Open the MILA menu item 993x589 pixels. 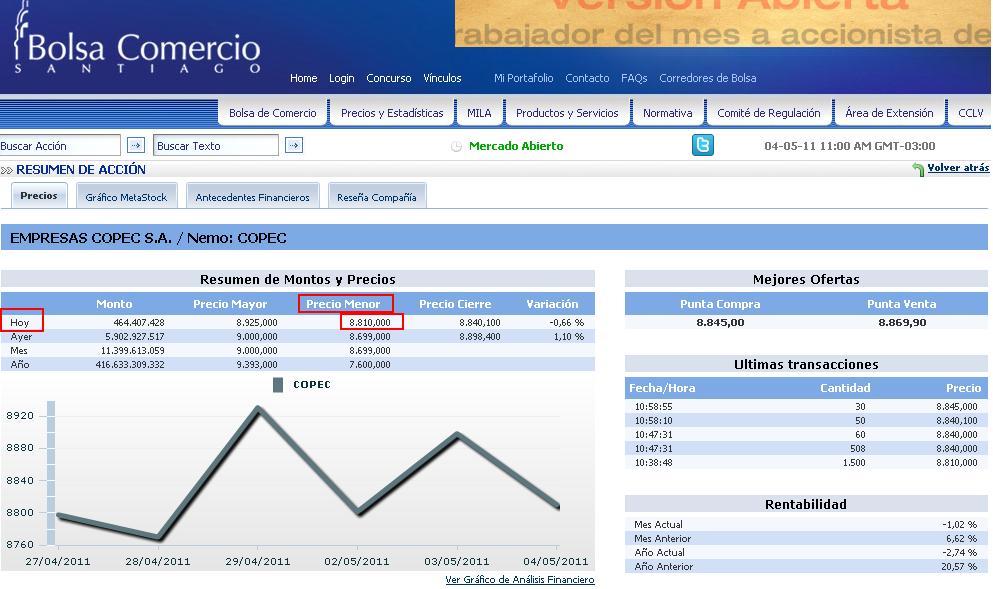(479, 113)
